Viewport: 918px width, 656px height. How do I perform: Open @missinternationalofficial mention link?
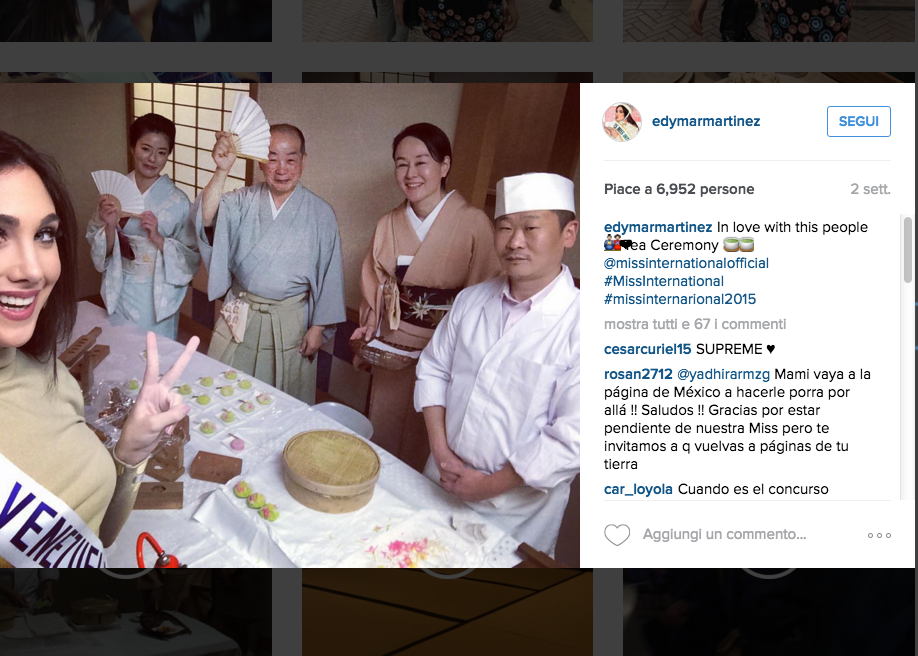tap(686, 263)
